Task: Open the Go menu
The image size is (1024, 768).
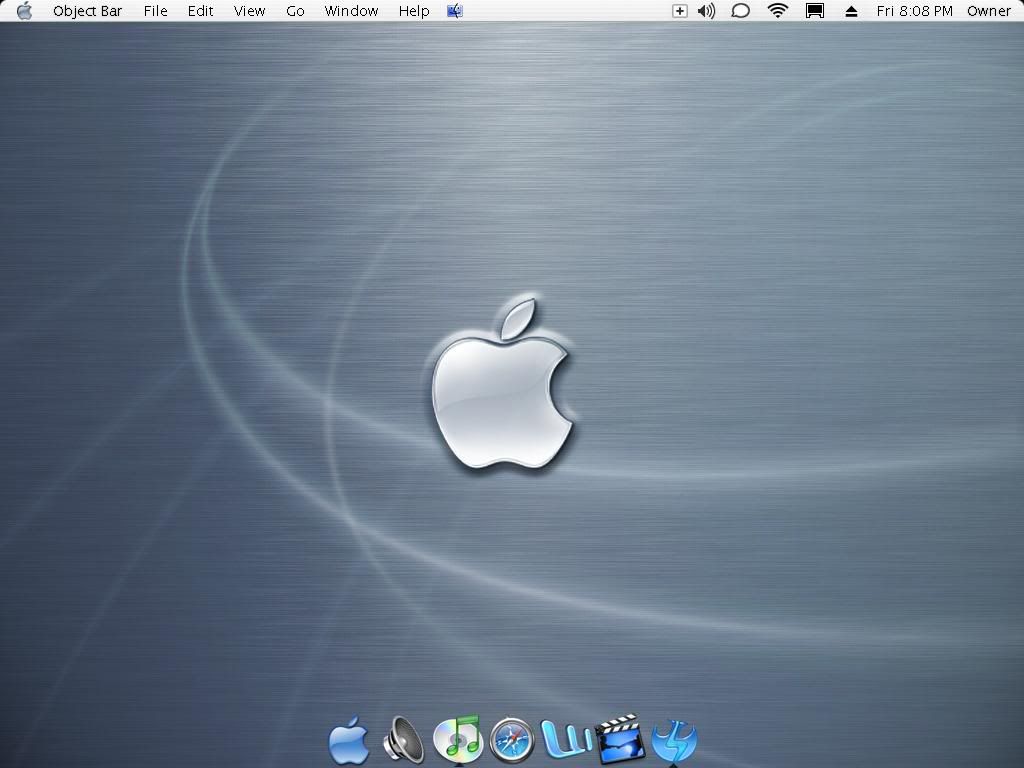Action: point(295,11)
